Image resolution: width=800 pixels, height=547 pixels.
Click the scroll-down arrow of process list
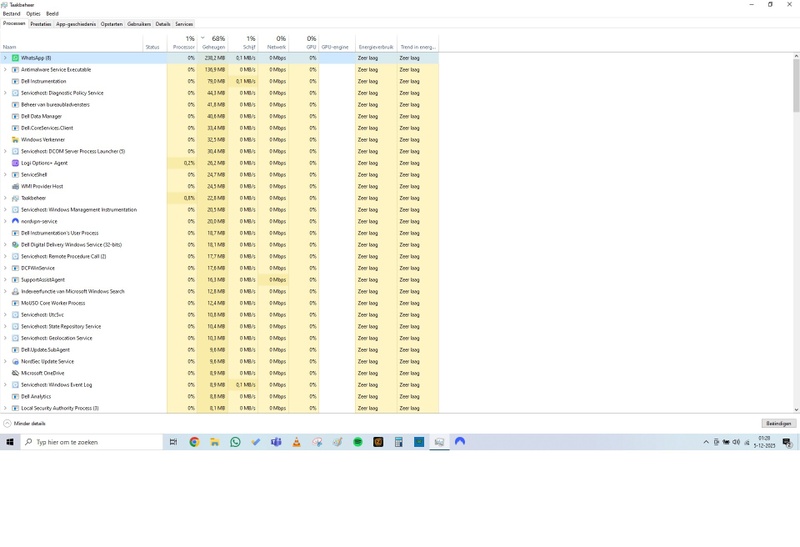coord(796,409)
